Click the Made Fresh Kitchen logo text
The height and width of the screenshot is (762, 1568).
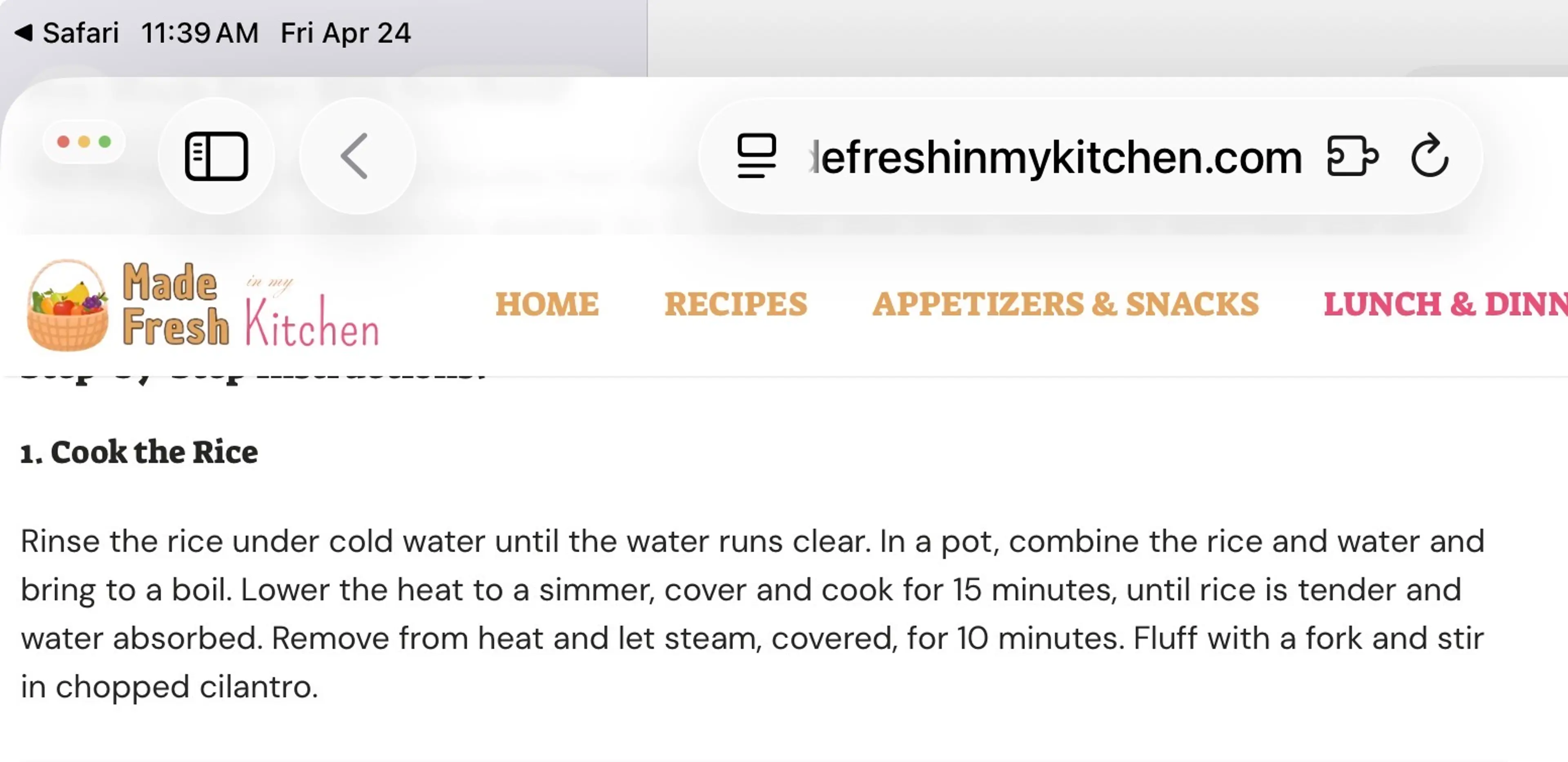[x=249, y=305]
